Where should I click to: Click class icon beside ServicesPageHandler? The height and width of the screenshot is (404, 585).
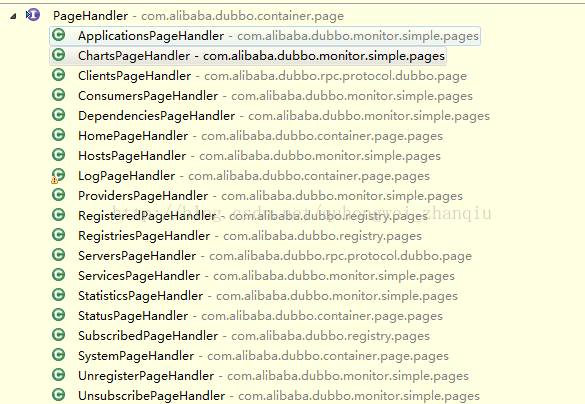[59, 275]
